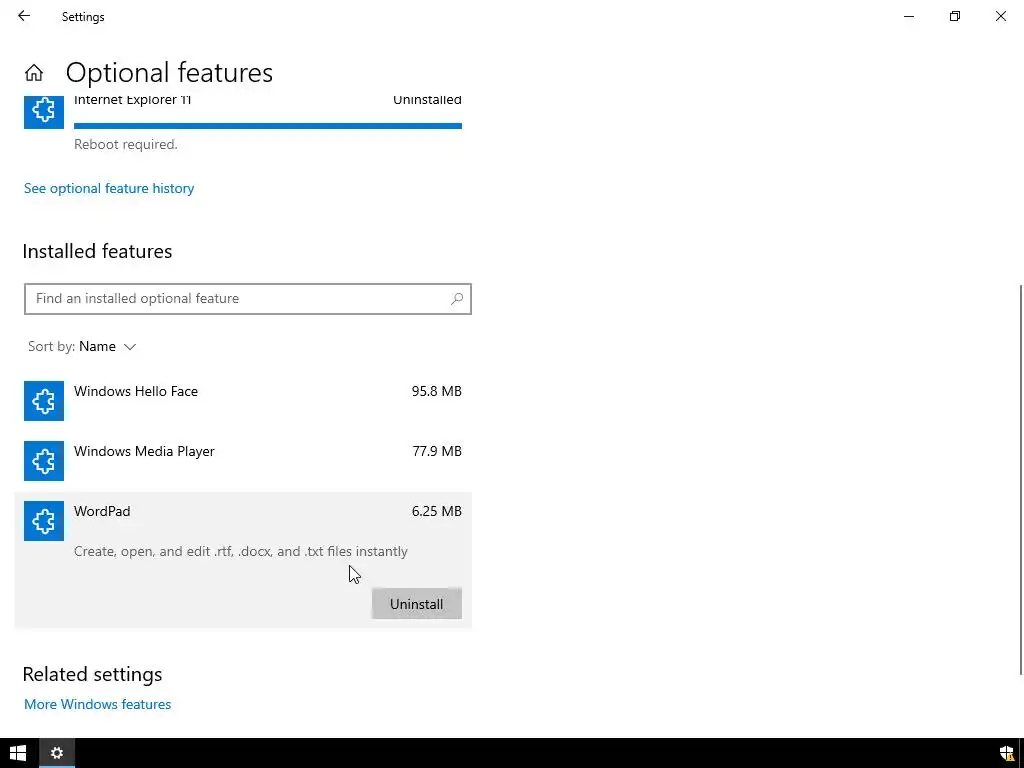Open More Windows features link
The image size is (1024, 768).
point(97,704)
